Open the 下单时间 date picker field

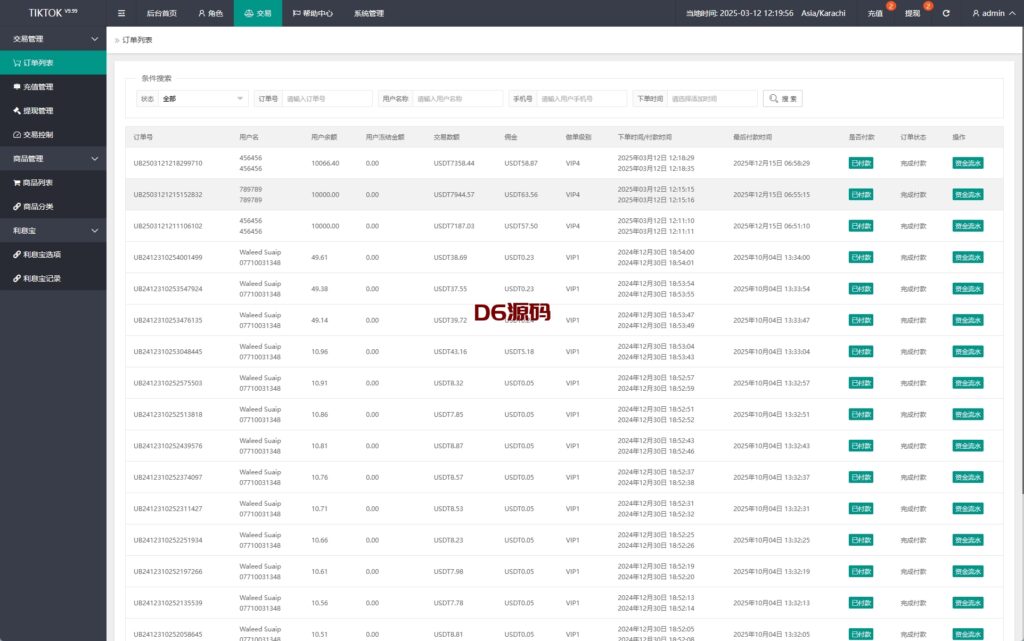(712, 99)
